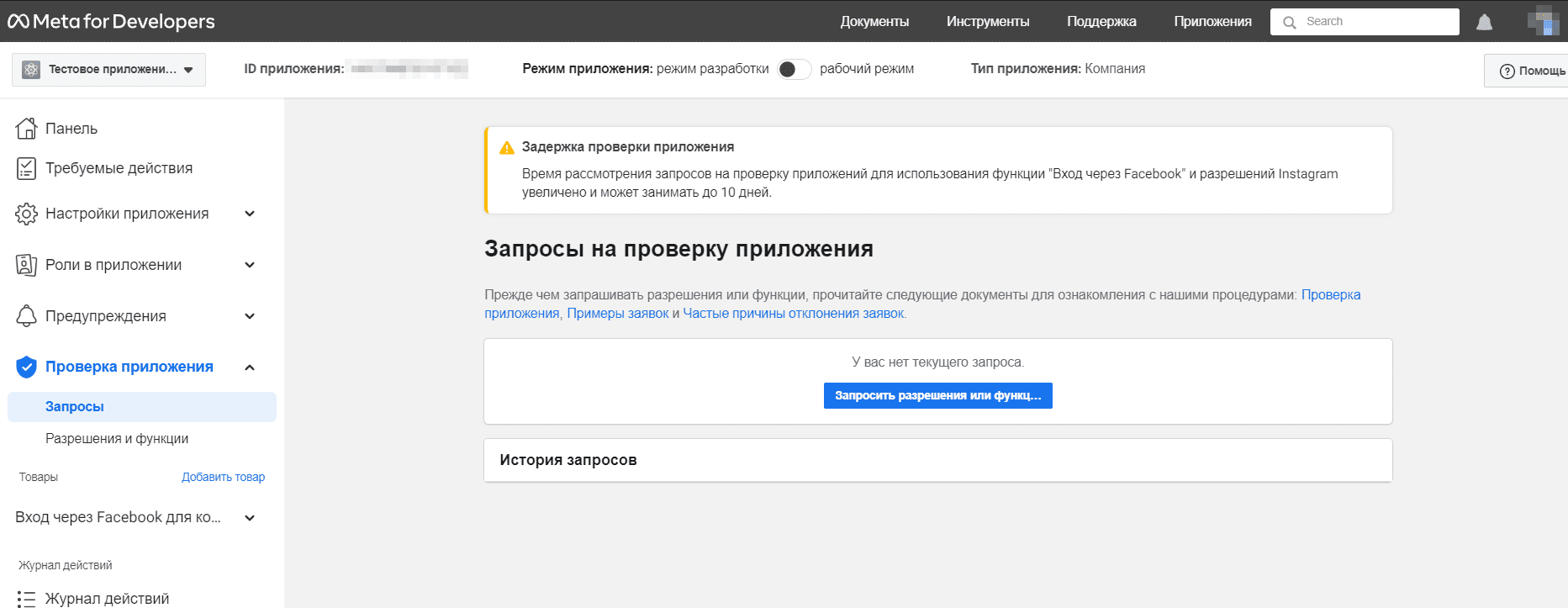Viewport: 1568px width, 608px height.
Task: Click Тип приложения: Компания text
Action: pyautogui.click(x=1058, y=69)
